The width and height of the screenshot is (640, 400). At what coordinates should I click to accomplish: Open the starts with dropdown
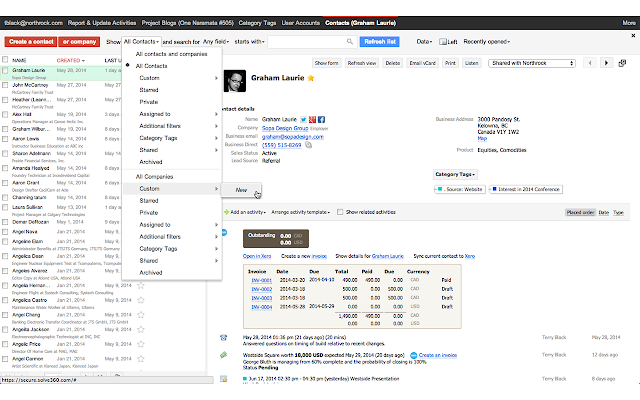(249, 42)
